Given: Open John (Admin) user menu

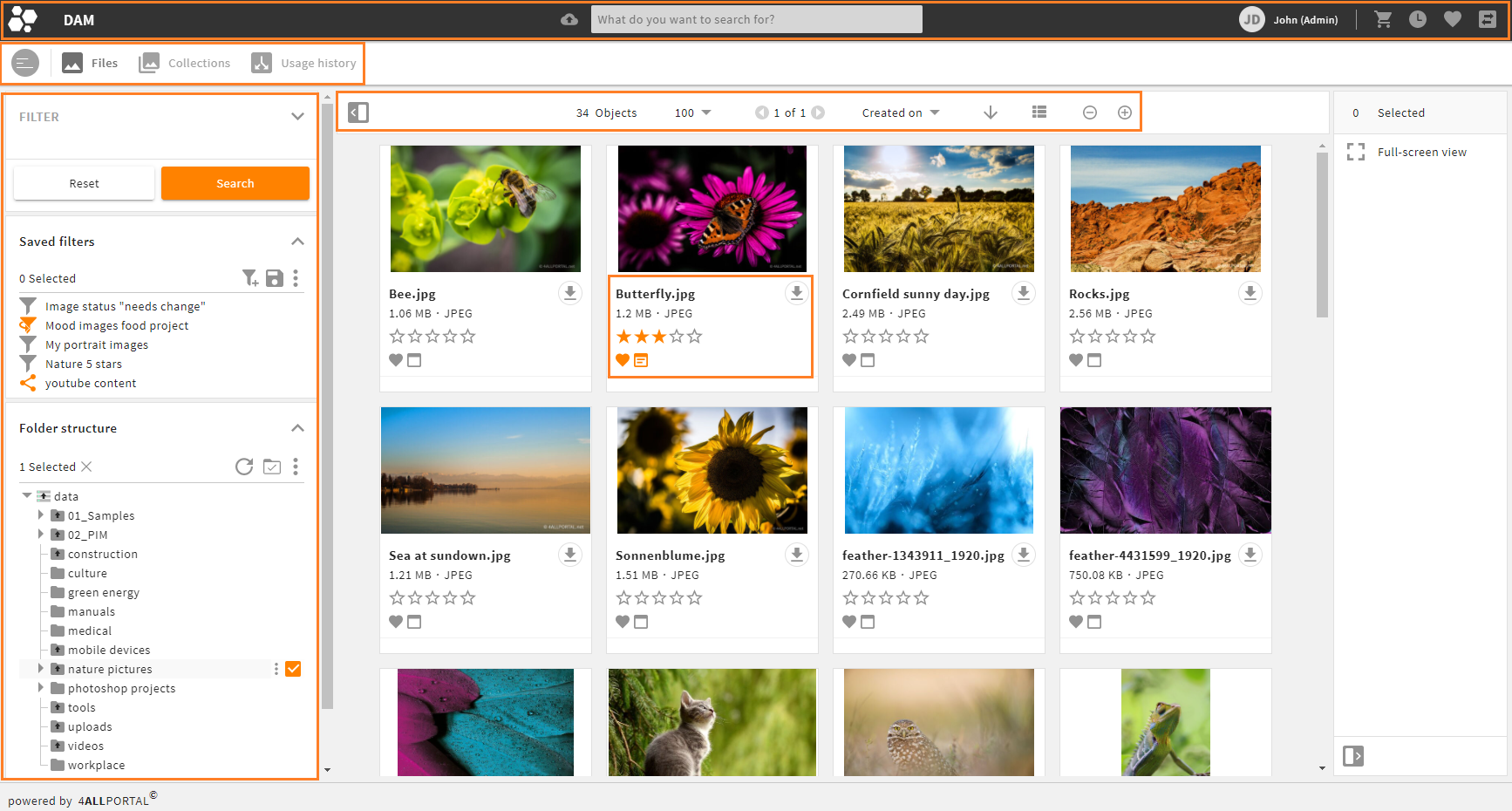Looking at the screenshot, I should [1289, 19].
